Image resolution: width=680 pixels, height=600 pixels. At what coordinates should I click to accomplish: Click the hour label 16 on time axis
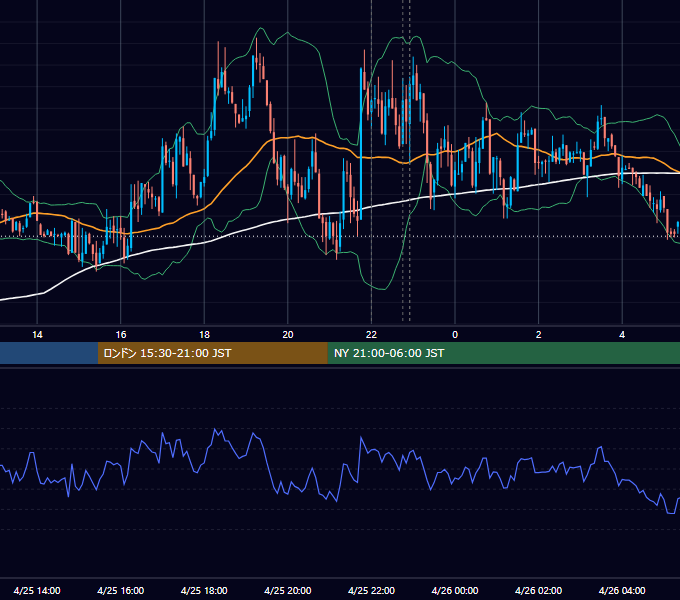[x=121, y=335]
